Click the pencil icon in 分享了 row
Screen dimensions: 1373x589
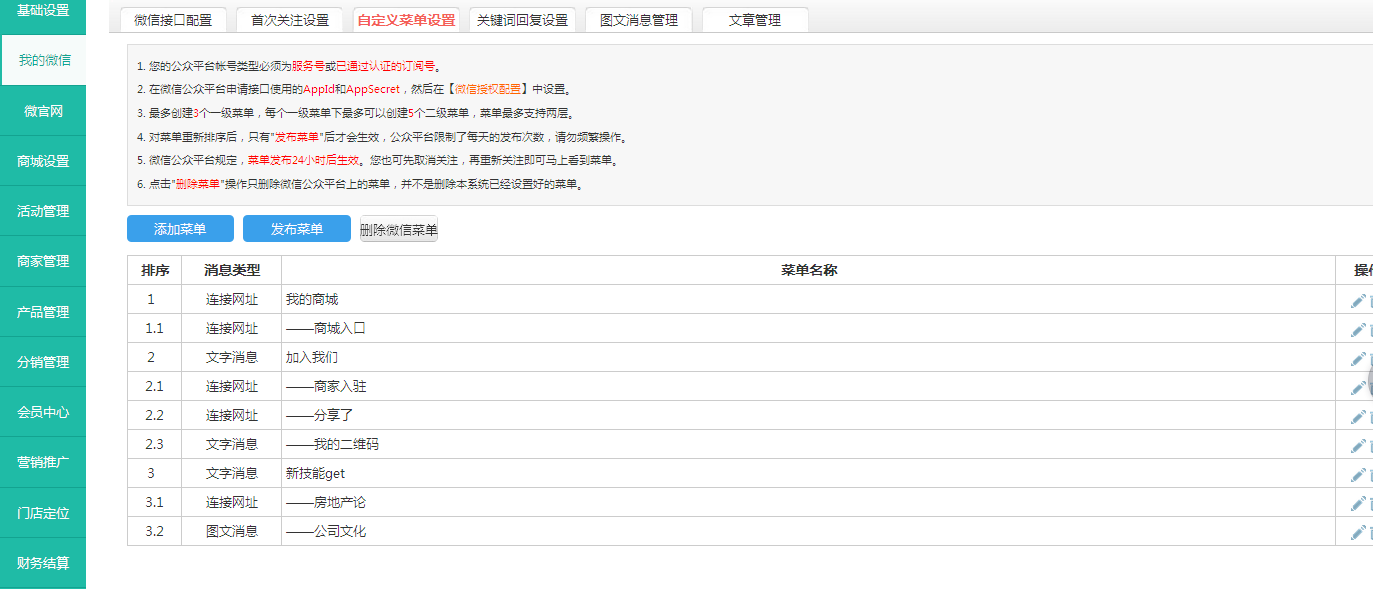click(x=1357, y=417)
